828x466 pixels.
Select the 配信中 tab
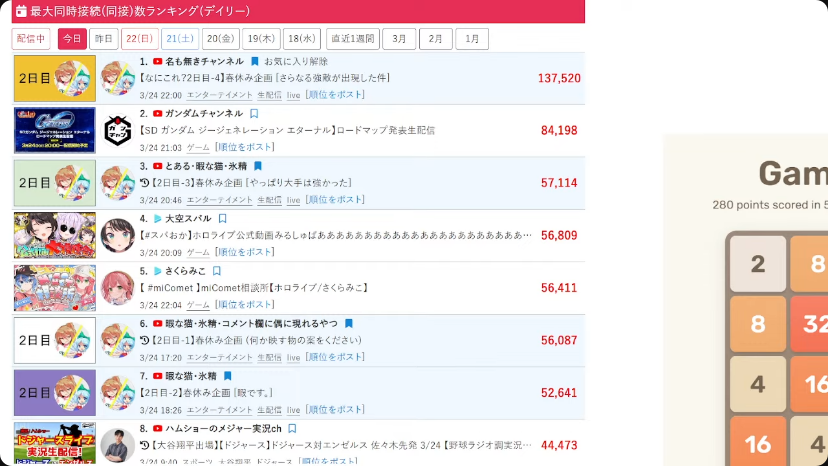tap(31, 39)
